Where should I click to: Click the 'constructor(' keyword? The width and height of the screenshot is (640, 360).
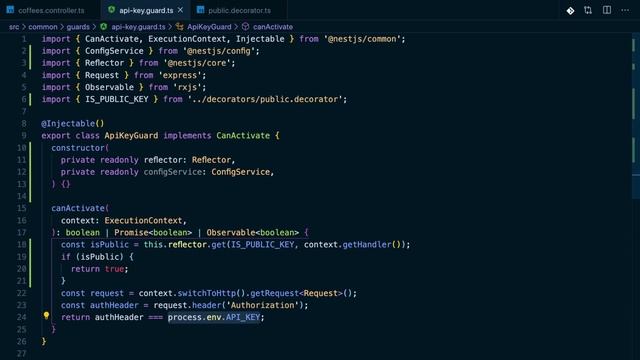coord(80,148)
